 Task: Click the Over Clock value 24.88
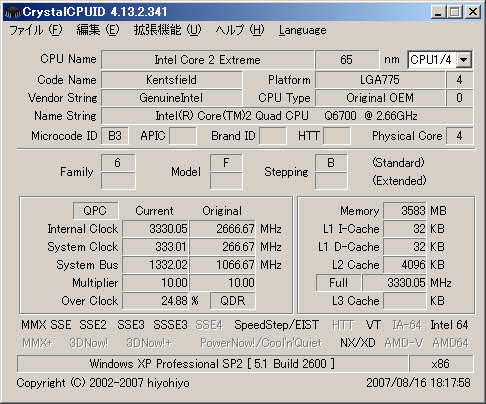click(x=155, y=301)
